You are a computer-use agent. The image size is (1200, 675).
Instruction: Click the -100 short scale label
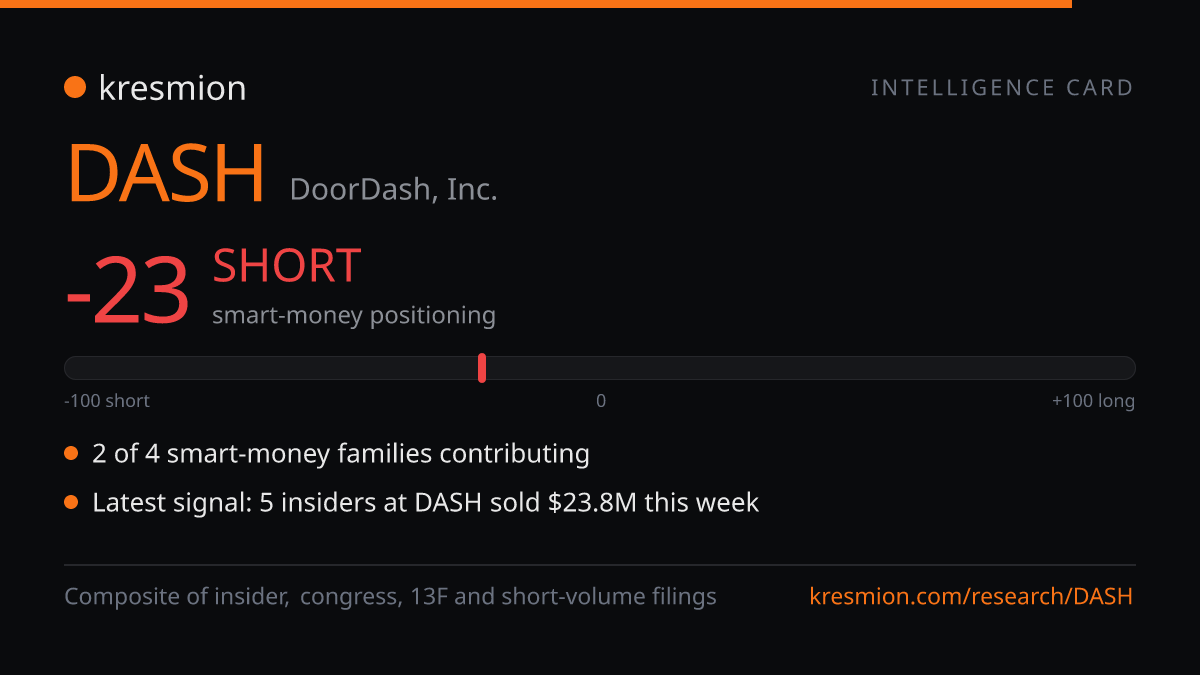(107, 401)
